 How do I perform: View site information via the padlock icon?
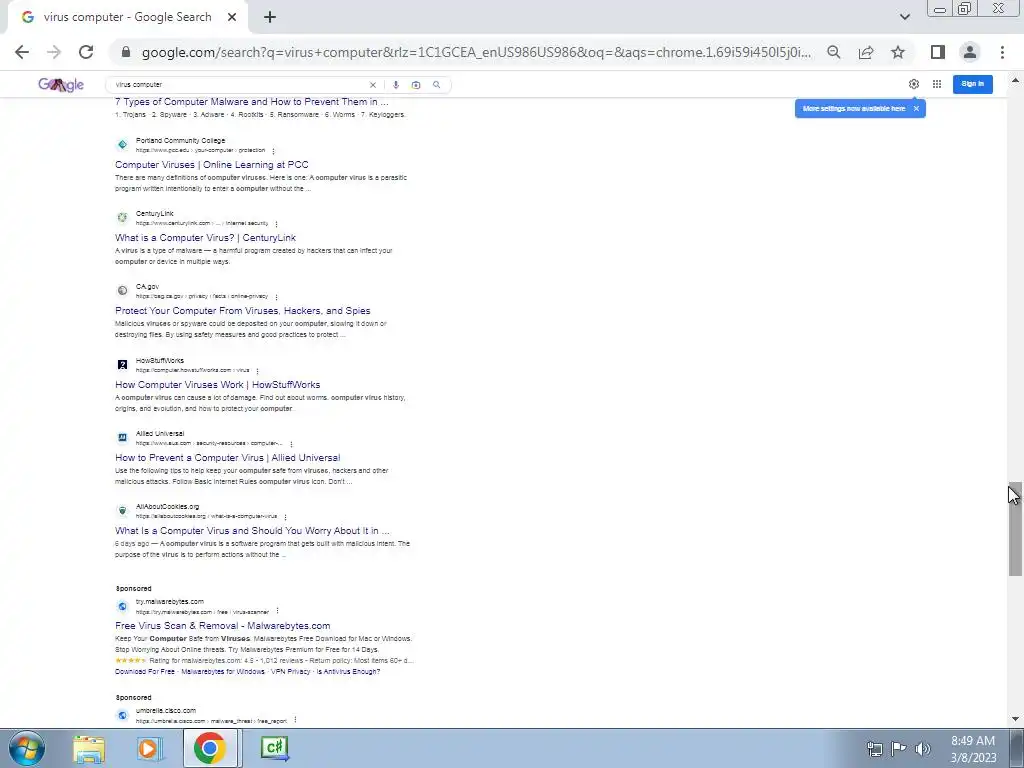126,52
